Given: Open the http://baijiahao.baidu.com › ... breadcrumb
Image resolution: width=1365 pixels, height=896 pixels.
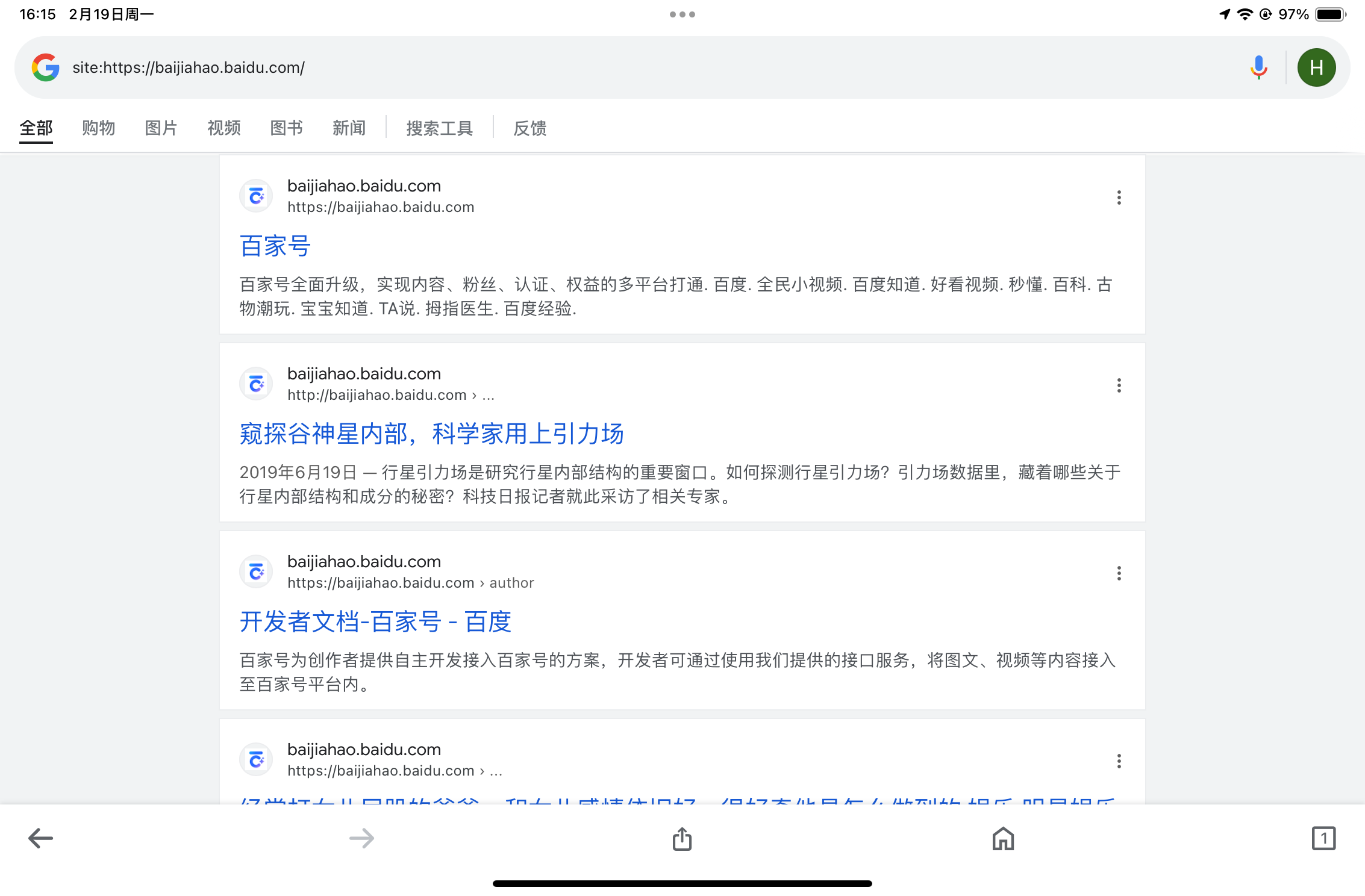Looking at the screenshot, I should click(391, 395).
